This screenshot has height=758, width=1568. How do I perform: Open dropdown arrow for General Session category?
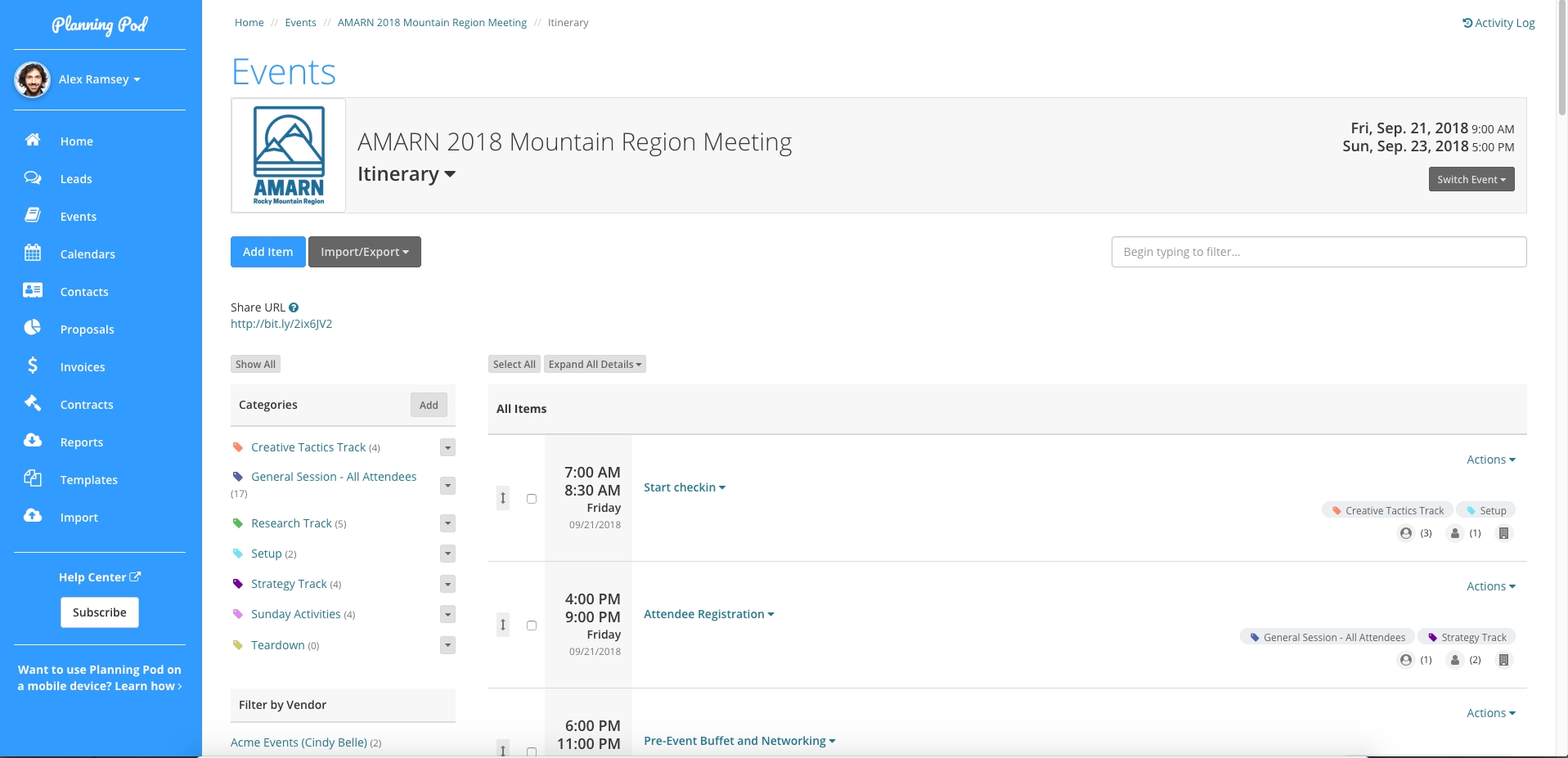click(x=447, y=486)
